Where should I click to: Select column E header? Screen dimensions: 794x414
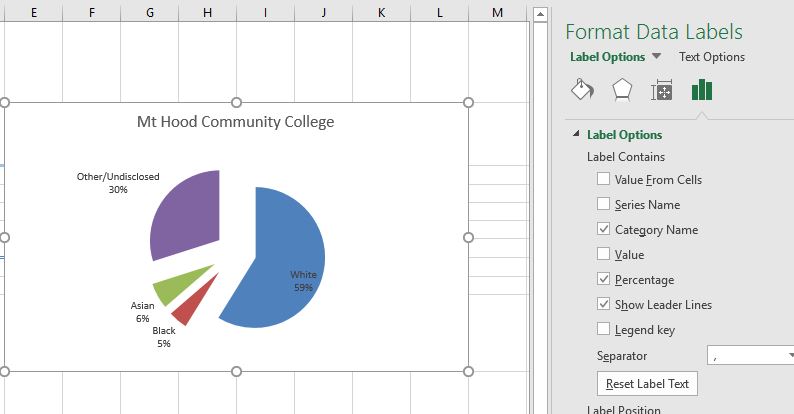[x=33, y=12]
